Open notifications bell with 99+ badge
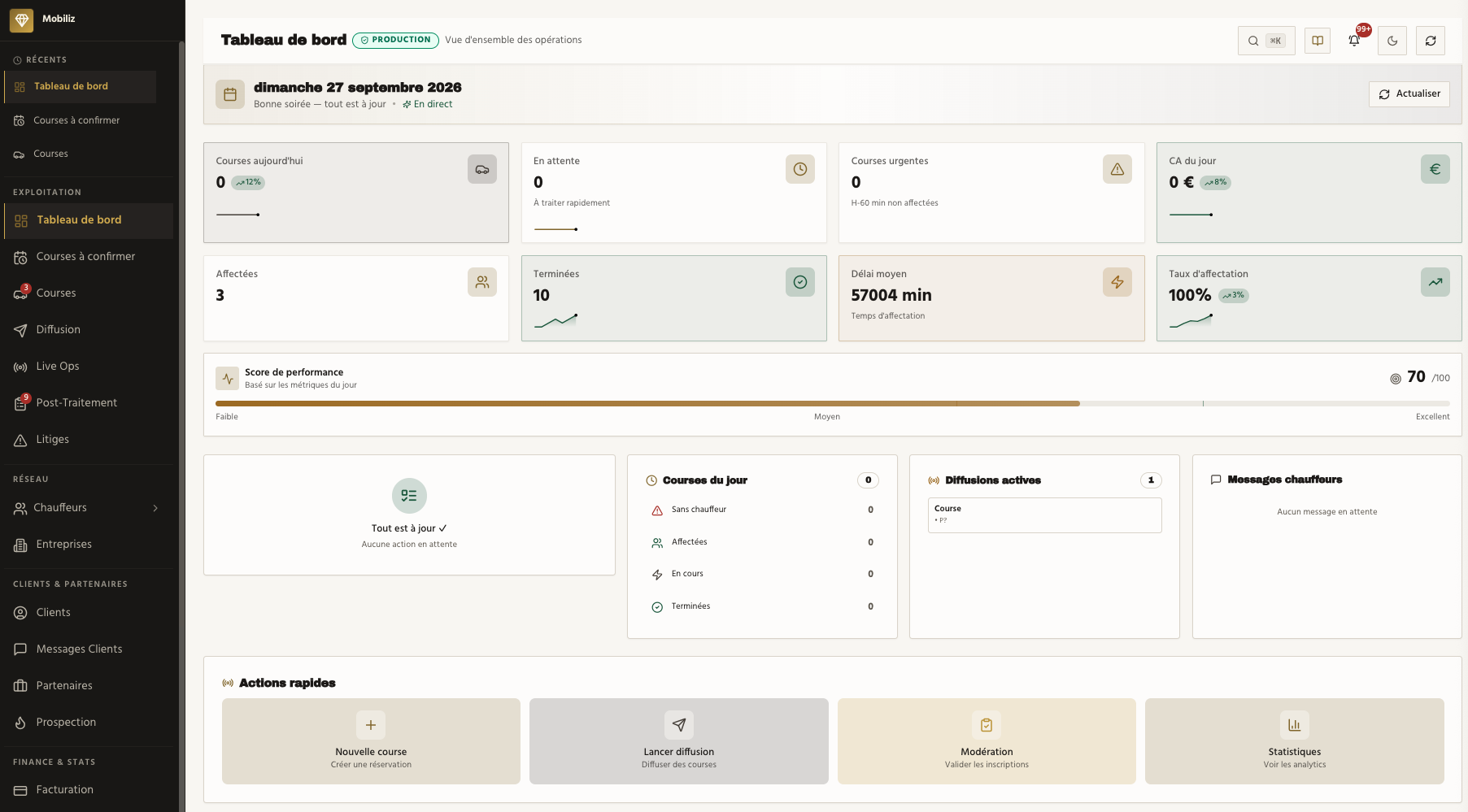This screenshot has width=1468, height=812. pos(1355,41)
